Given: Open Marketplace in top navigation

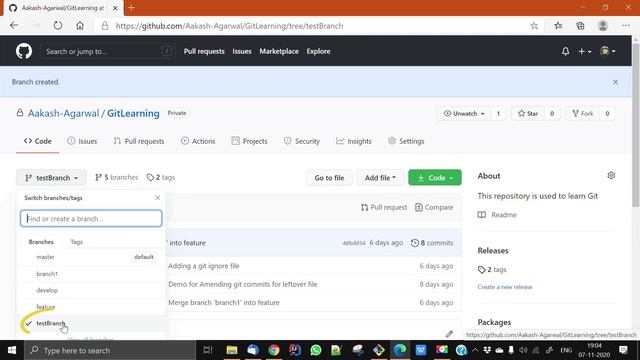Looking at the screenshot, I should coord(279,51).
